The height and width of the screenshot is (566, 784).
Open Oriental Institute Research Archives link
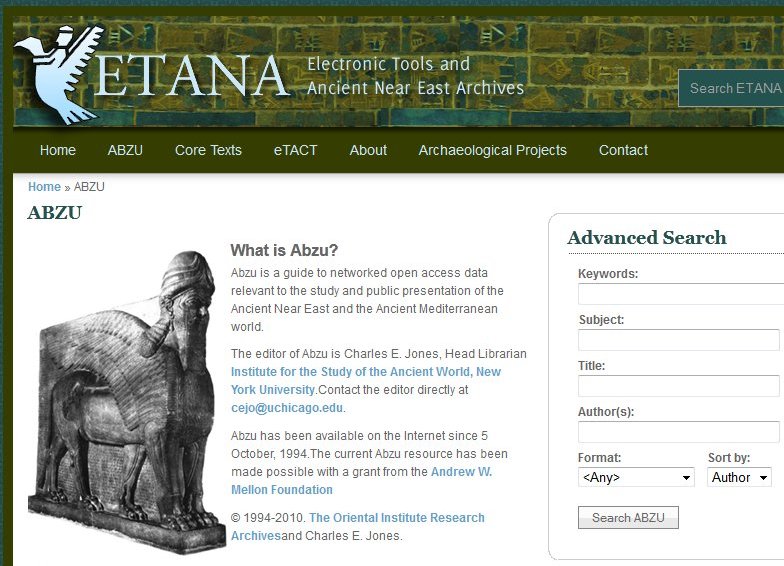coord(358,526)
